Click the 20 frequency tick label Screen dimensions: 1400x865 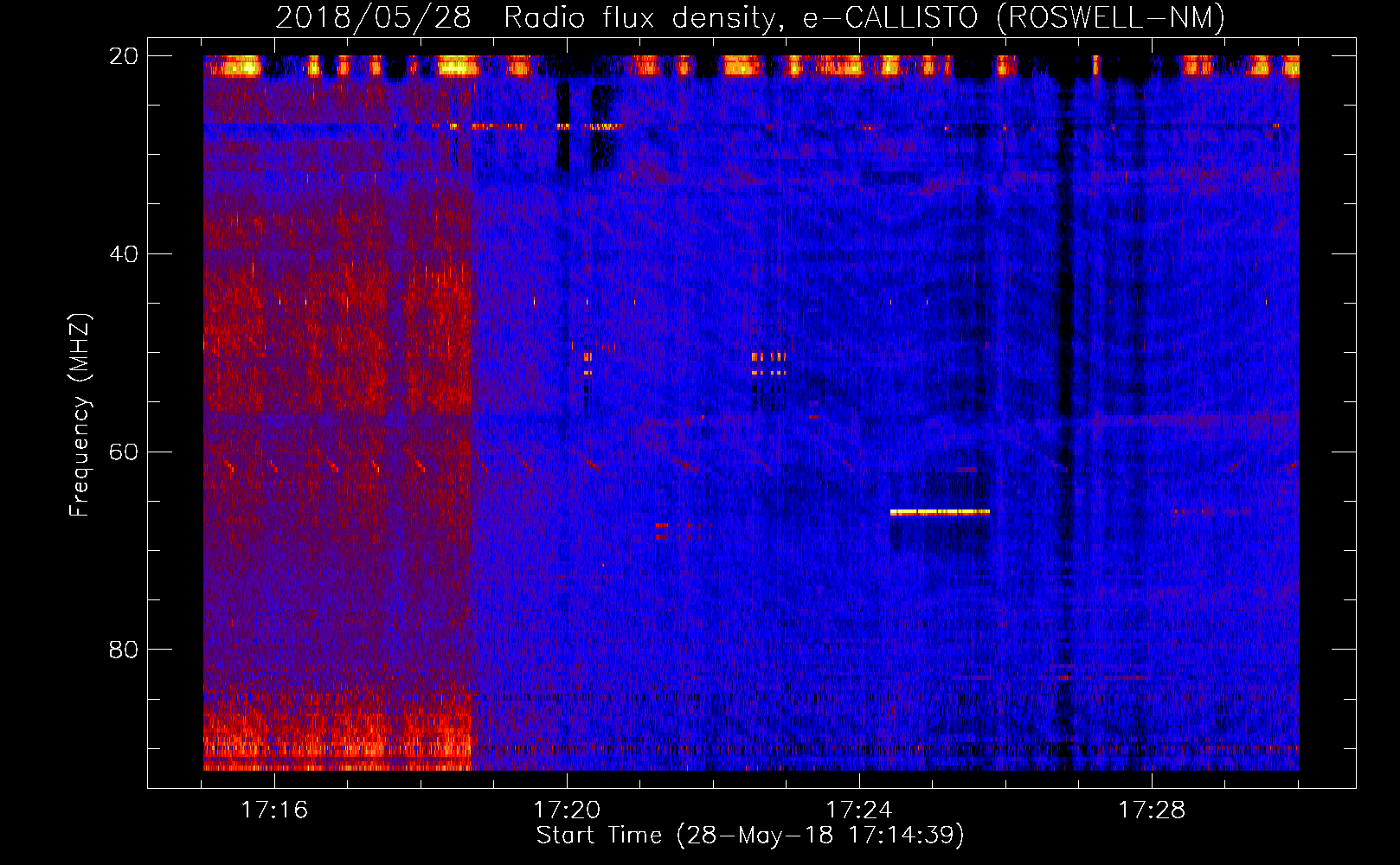coord(123,56)
